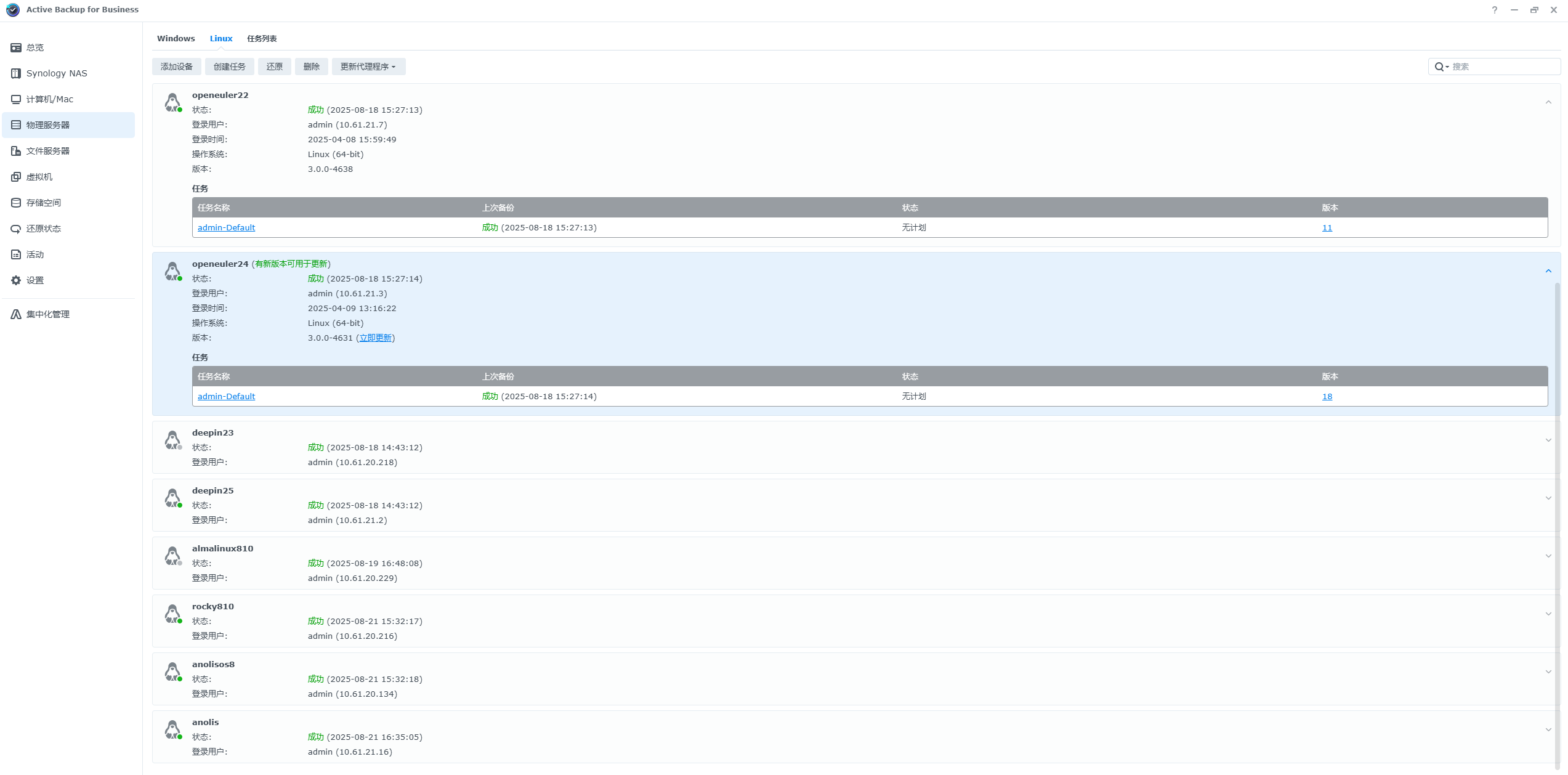Screen dimensions: 1568x775
Task: Expand the almalinux810 device details
Action: pyautogui.click(x=1548, y=556)
